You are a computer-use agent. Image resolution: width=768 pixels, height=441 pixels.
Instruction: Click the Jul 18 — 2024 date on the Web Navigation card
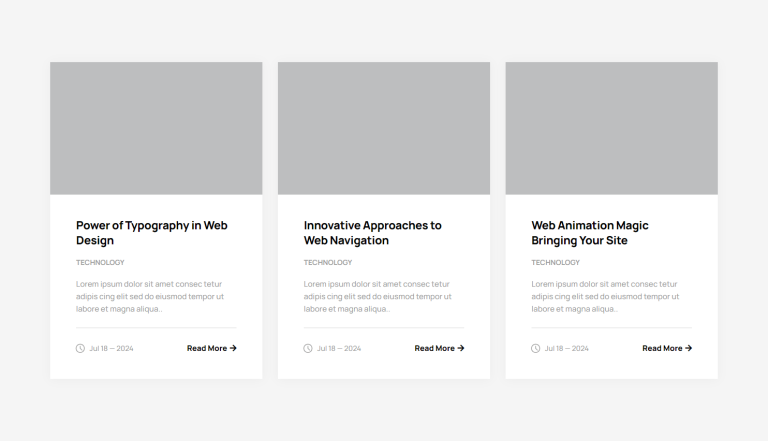(339, 349)
